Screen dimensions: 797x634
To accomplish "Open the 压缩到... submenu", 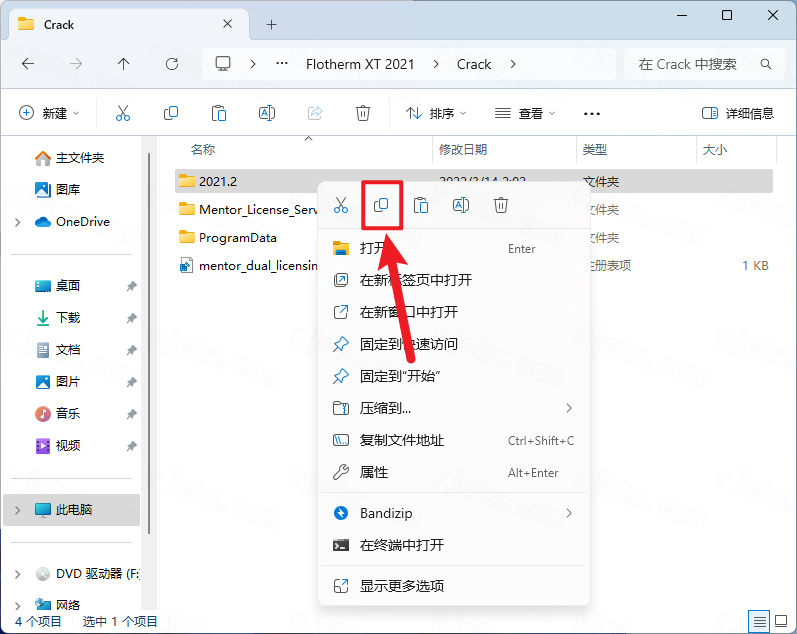I will (453, 408).
